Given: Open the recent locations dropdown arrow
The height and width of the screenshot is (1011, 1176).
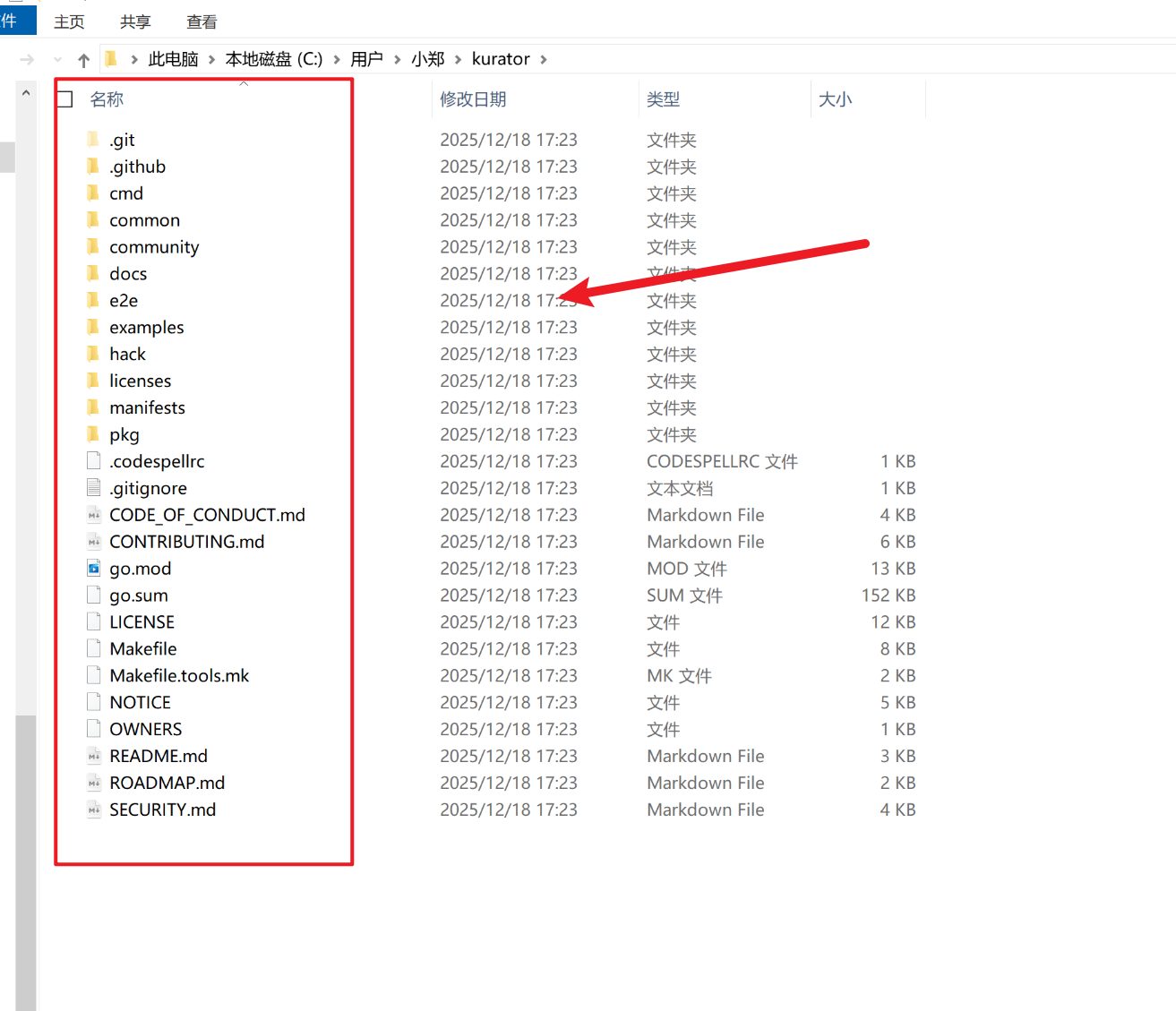Looking at the screenshot, I should click(57, 60).
